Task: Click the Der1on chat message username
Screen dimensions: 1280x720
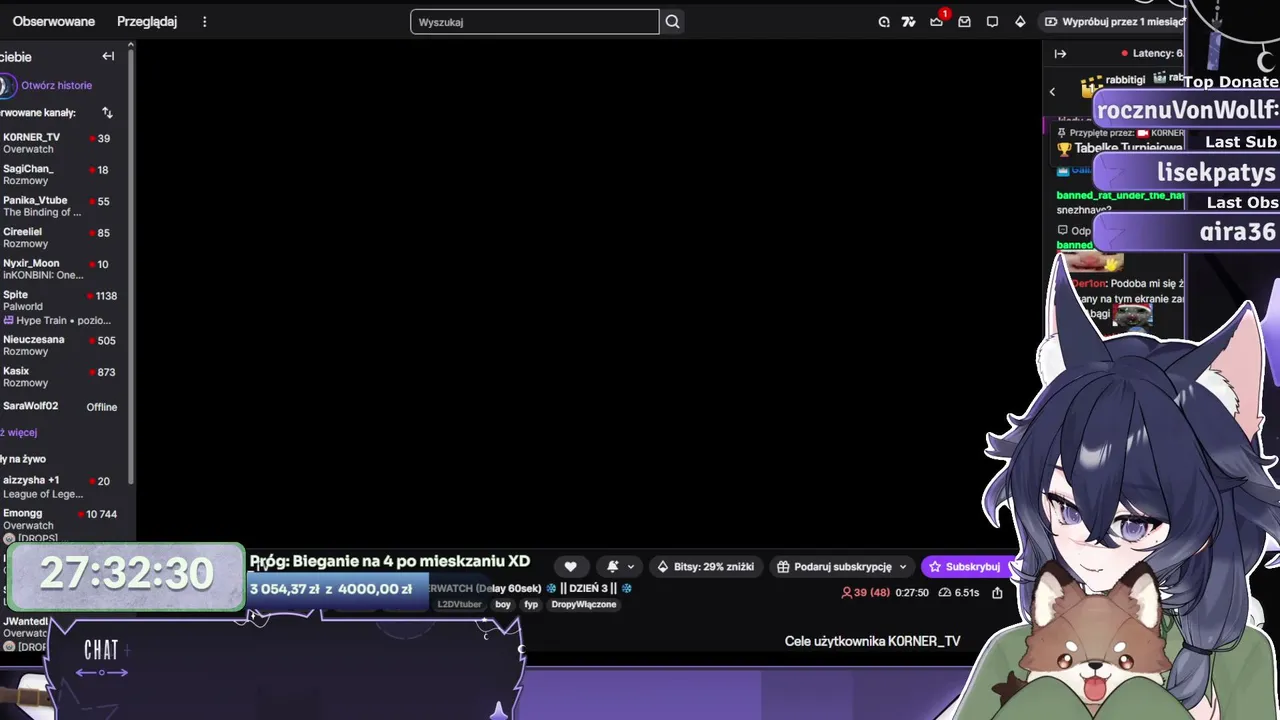Action: [x=1088, y=284]
